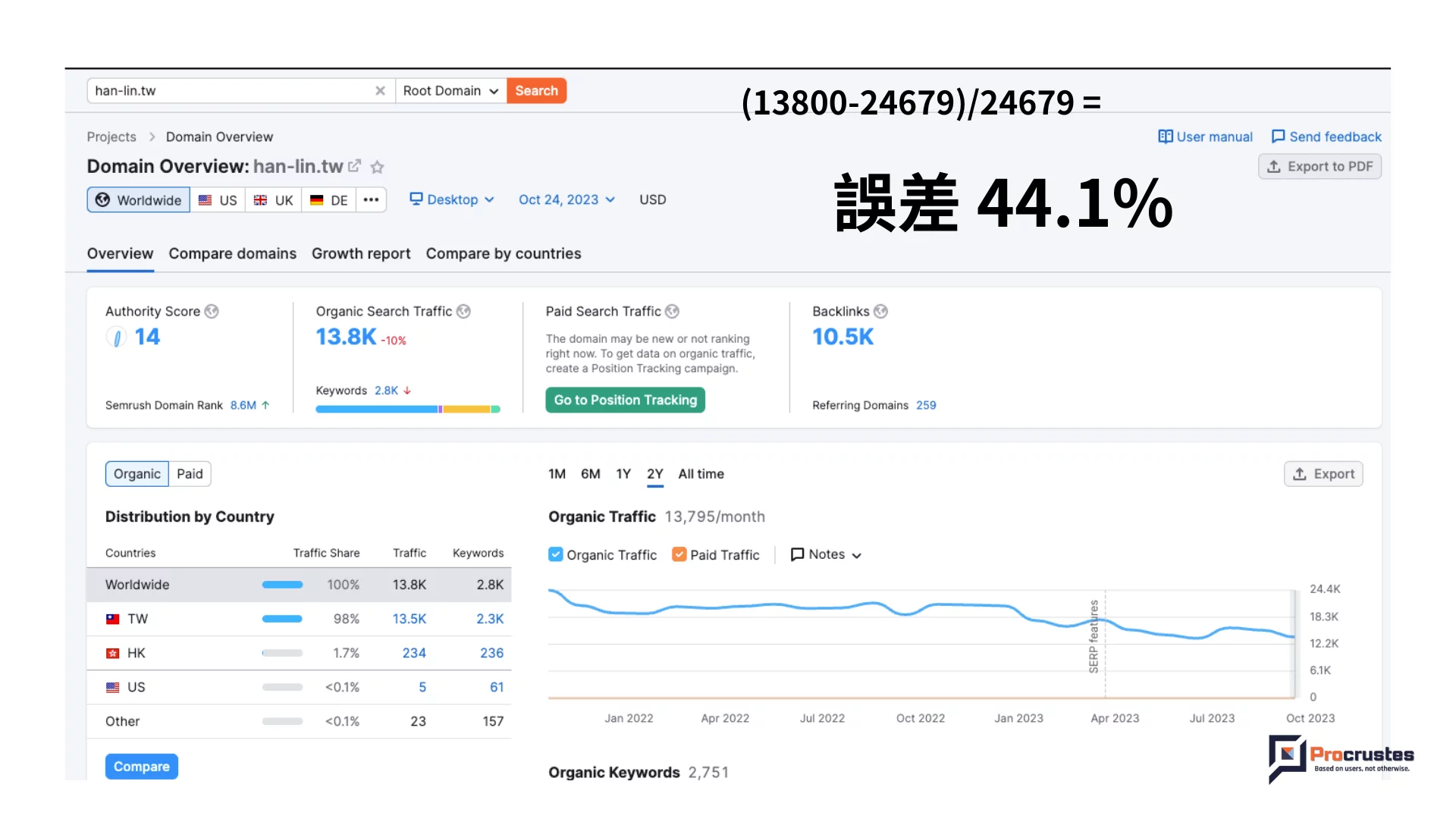1456x819 pixels.
Task: Open han-lin.tw via the external link icon
Action: click(x=355, y=166)
